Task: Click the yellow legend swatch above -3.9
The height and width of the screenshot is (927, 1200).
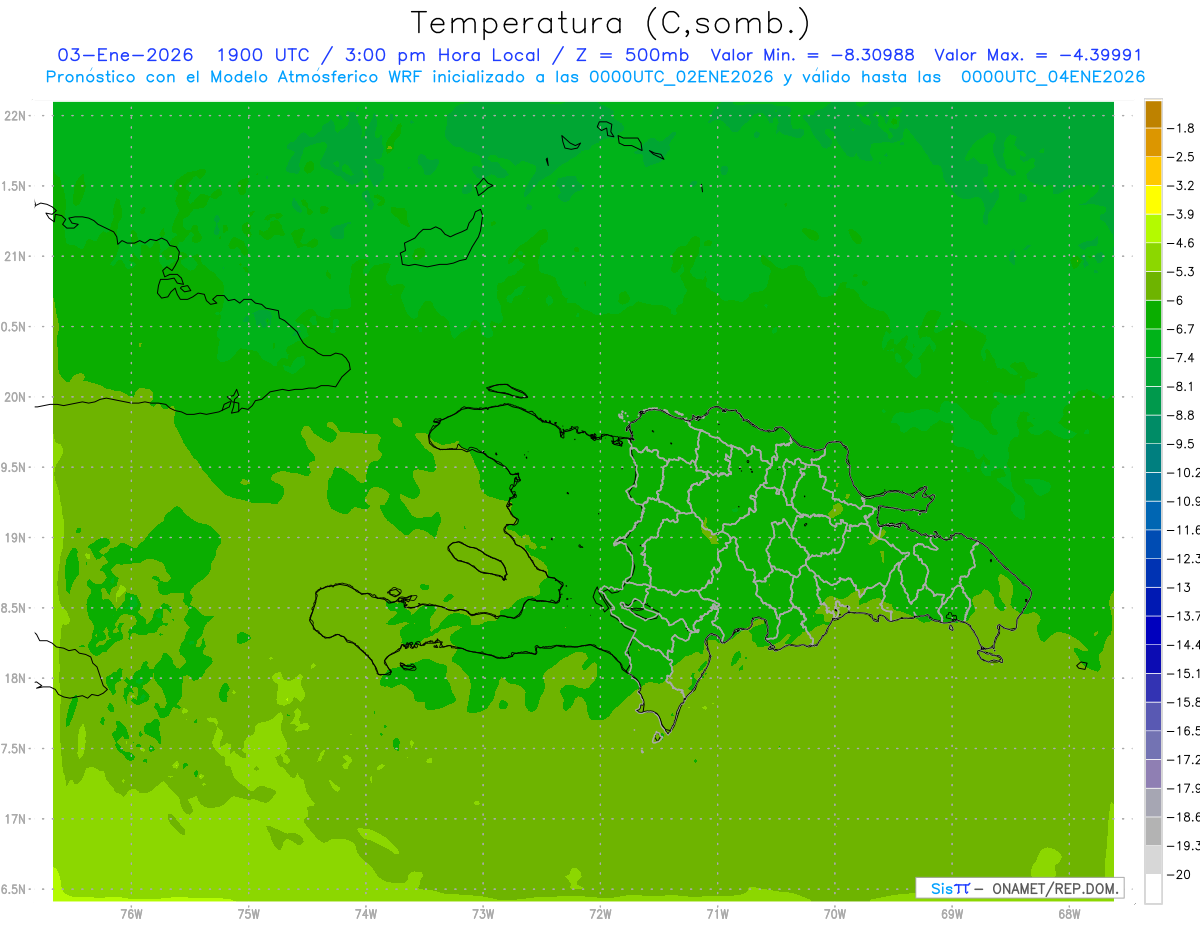Action: coord(1153,200)
